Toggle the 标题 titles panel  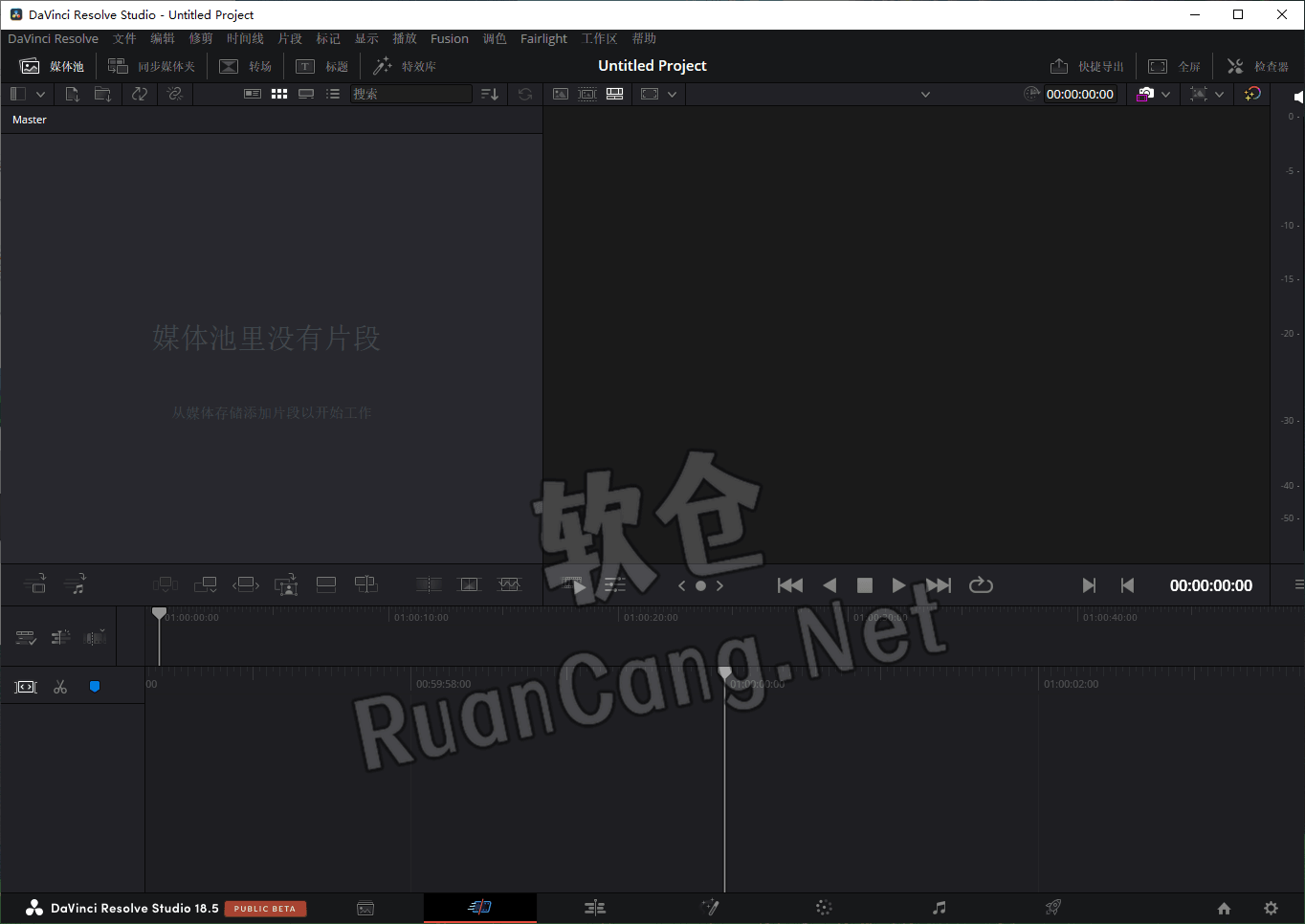[x=322, y=66]
